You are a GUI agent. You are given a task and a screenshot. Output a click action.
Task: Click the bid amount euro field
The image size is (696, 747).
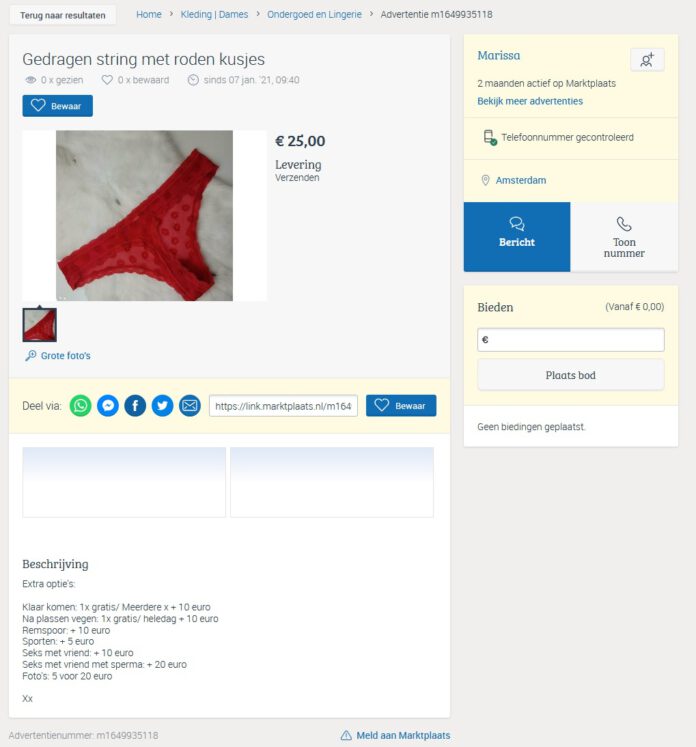[x=571, y=340]
